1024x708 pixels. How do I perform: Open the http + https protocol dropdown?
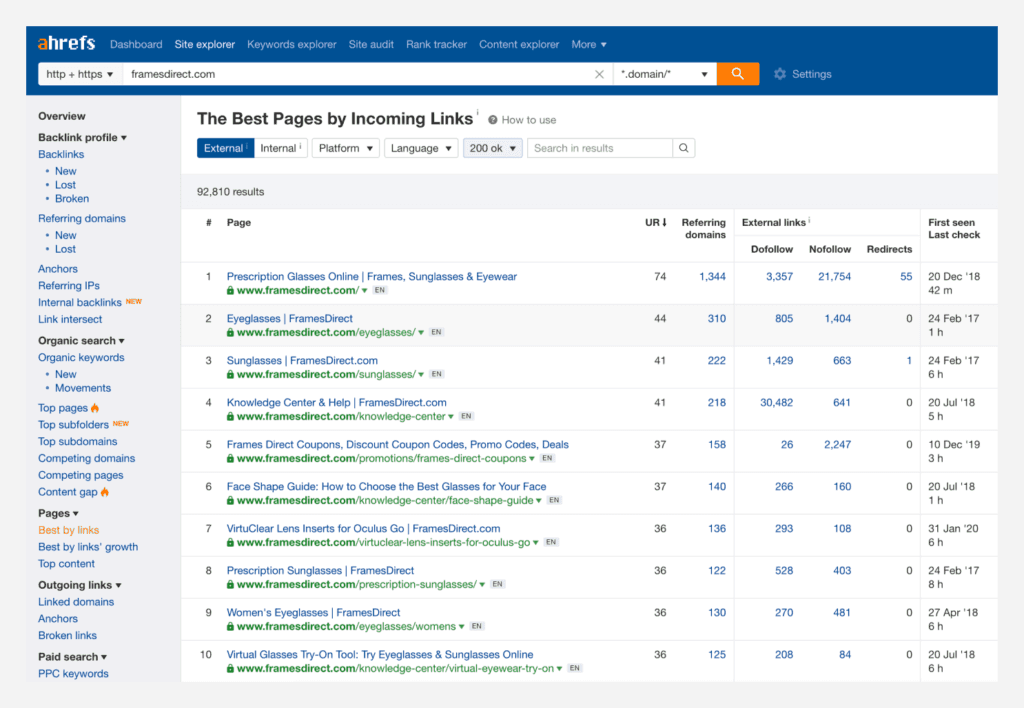click(80, 74)
